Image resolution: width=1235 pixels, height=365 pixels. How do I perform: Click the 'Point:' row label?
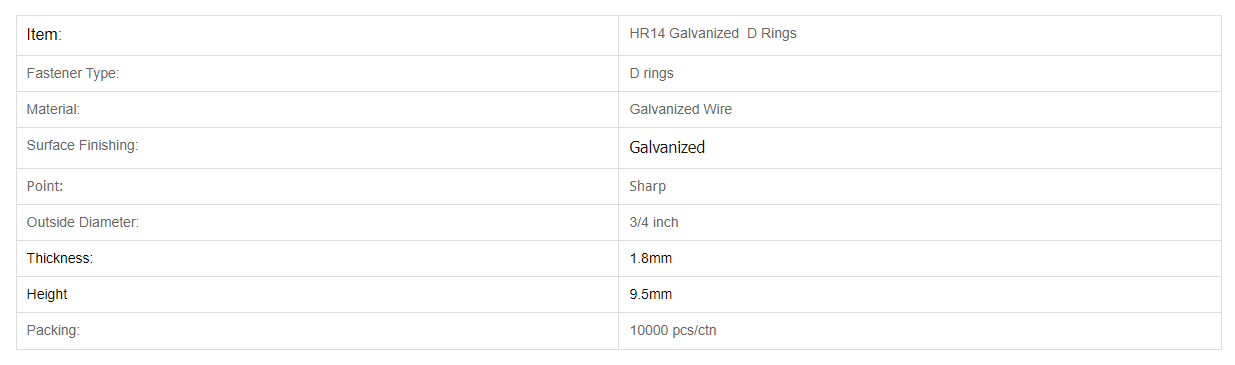click(x=45, y=186)
